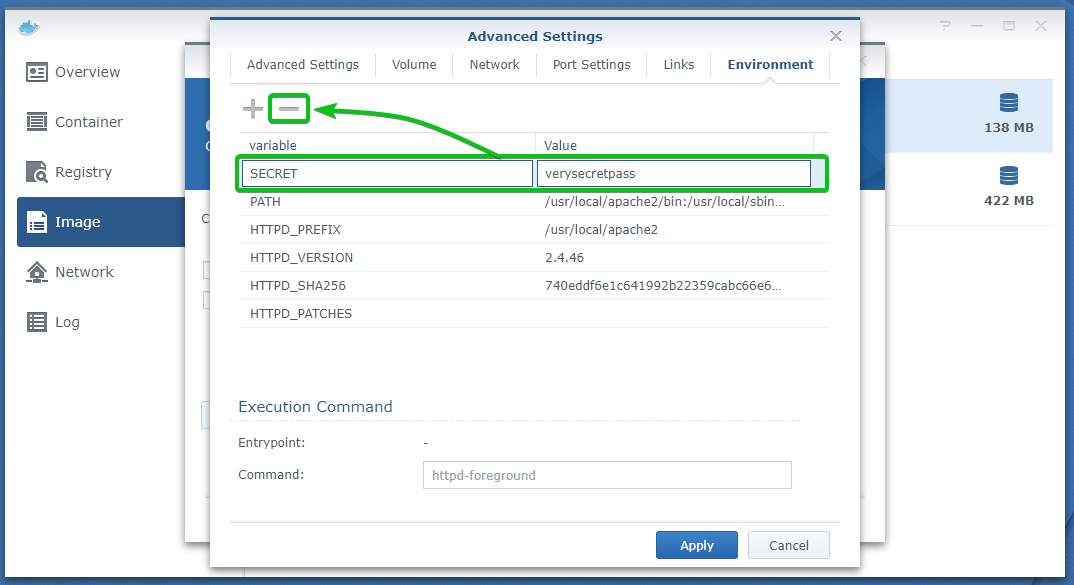
Task: Edit the SECRET variable name field
Action: 387,173
